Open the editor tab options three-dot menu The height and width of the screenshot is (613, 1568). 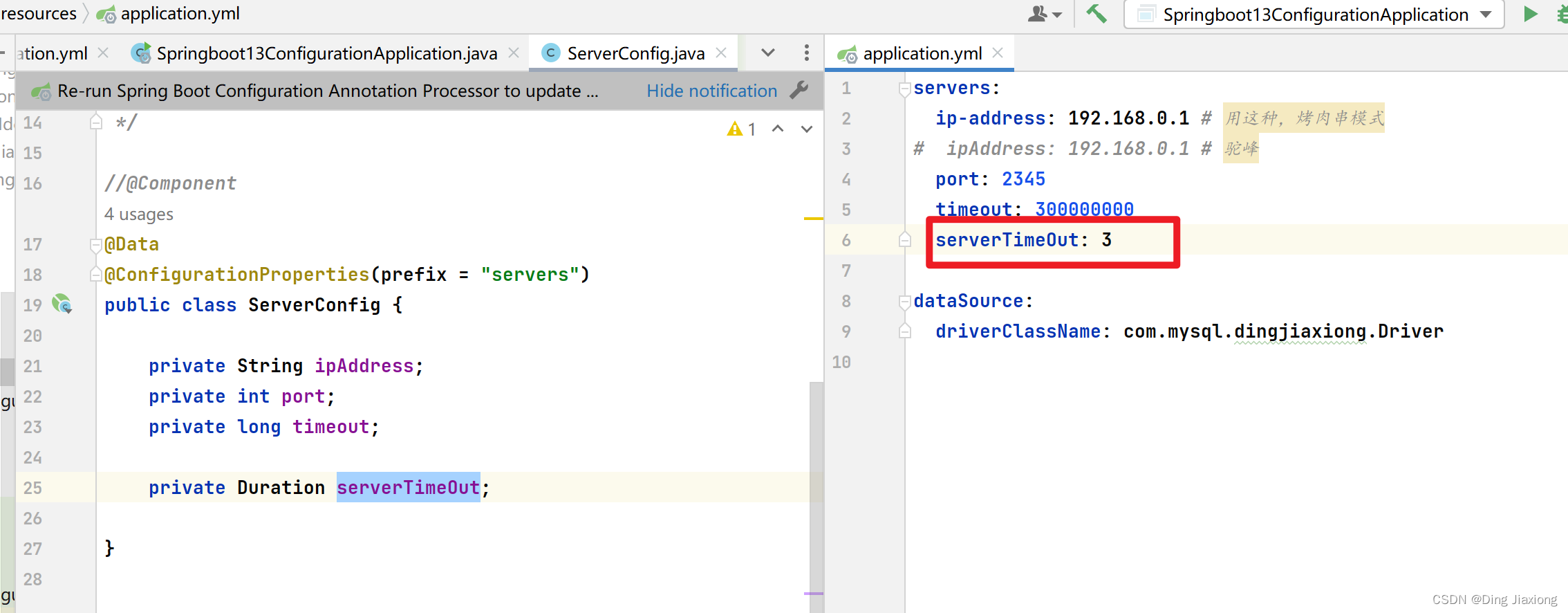(x=806, y=53)
